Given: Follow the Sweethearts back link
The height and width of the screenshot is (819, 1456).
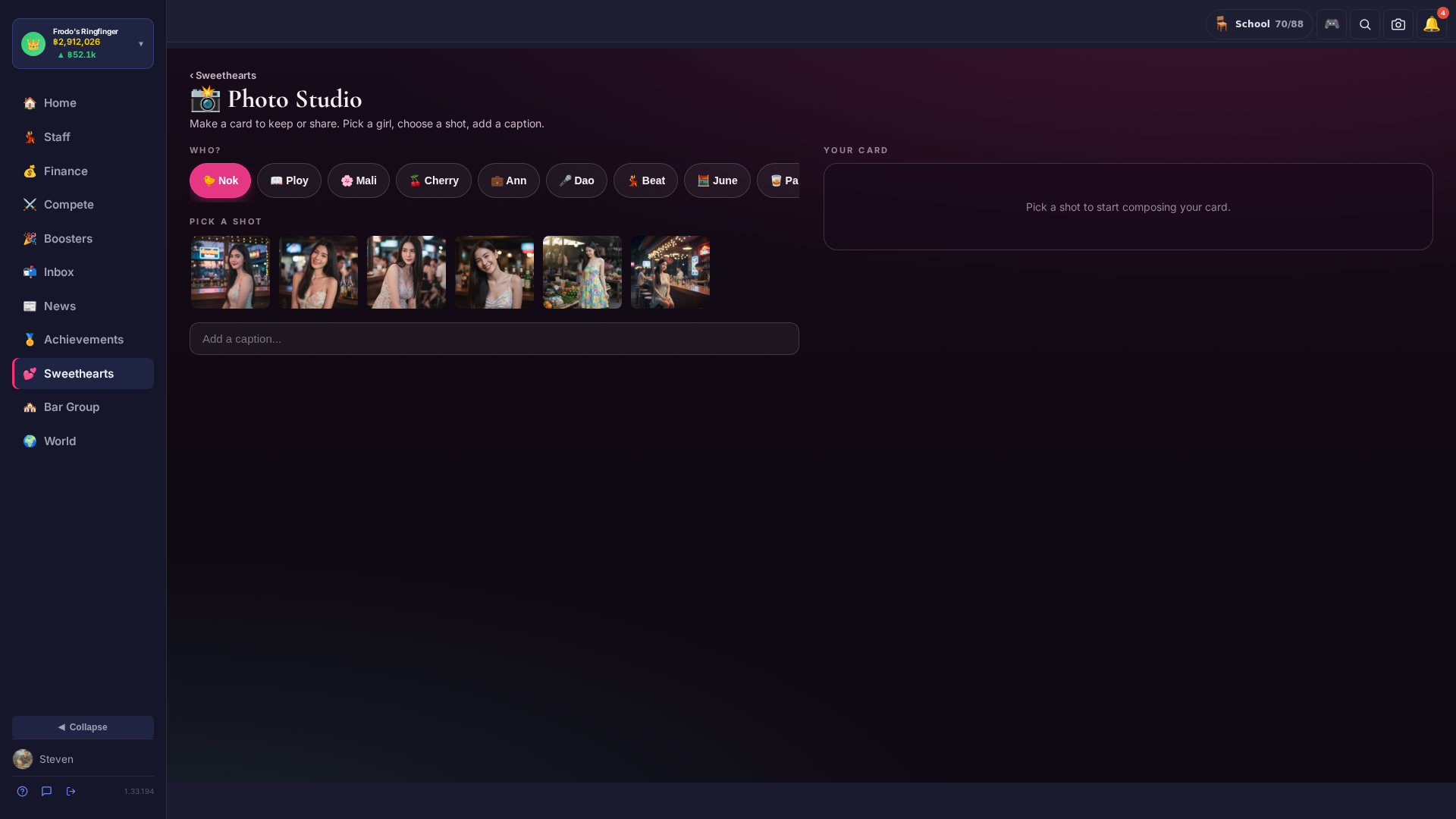Looking at the screenshot, I should [x=223, y=75].
